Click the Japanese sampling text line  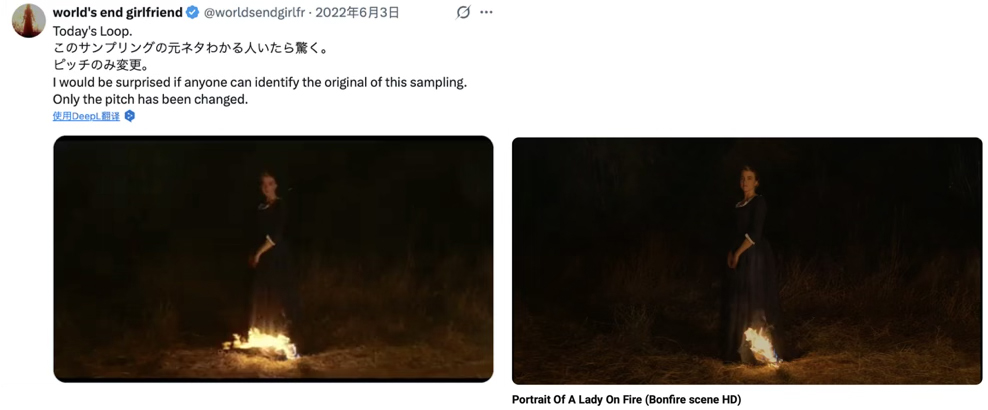(x=189, y=48)
